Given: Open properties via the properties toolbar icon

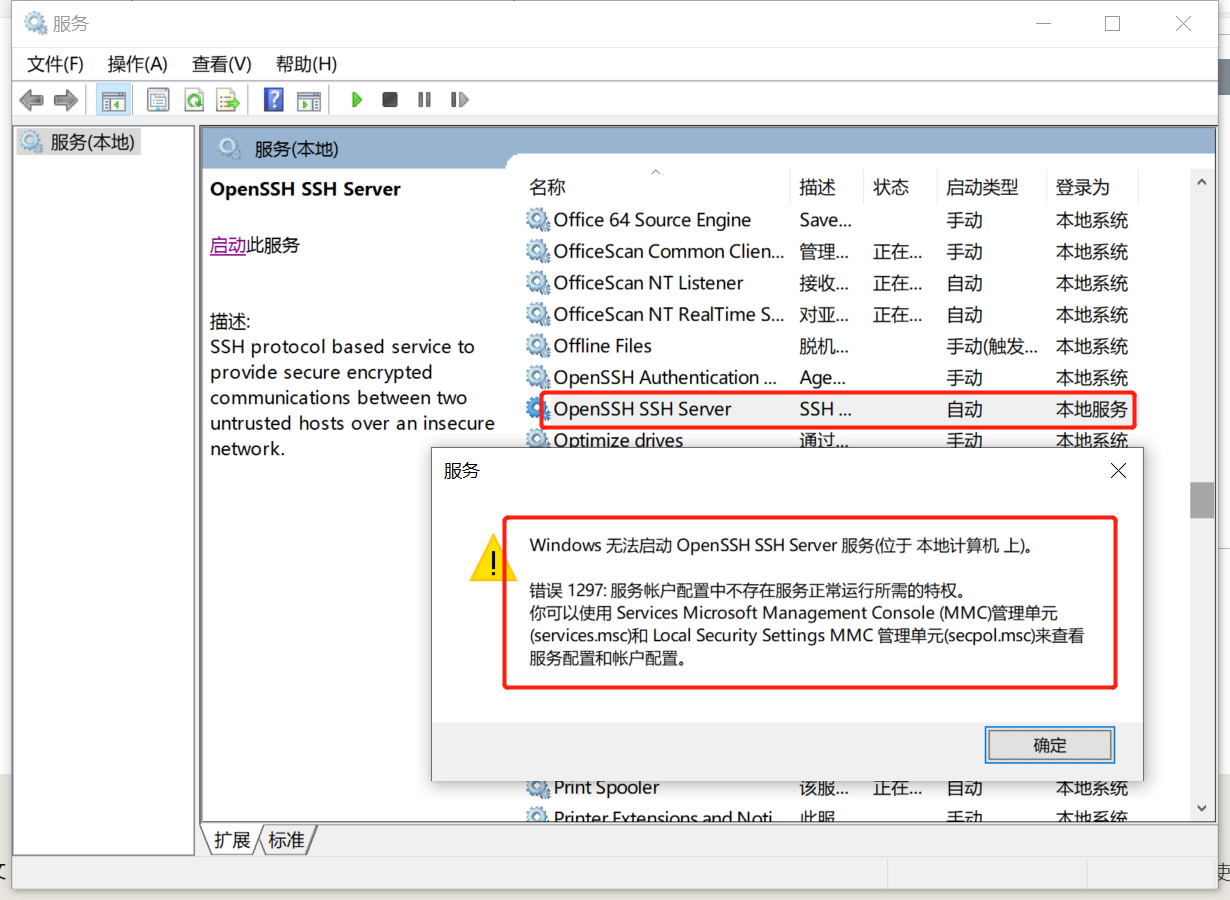Looking at the screenshot, I should [x=158, y=99].
